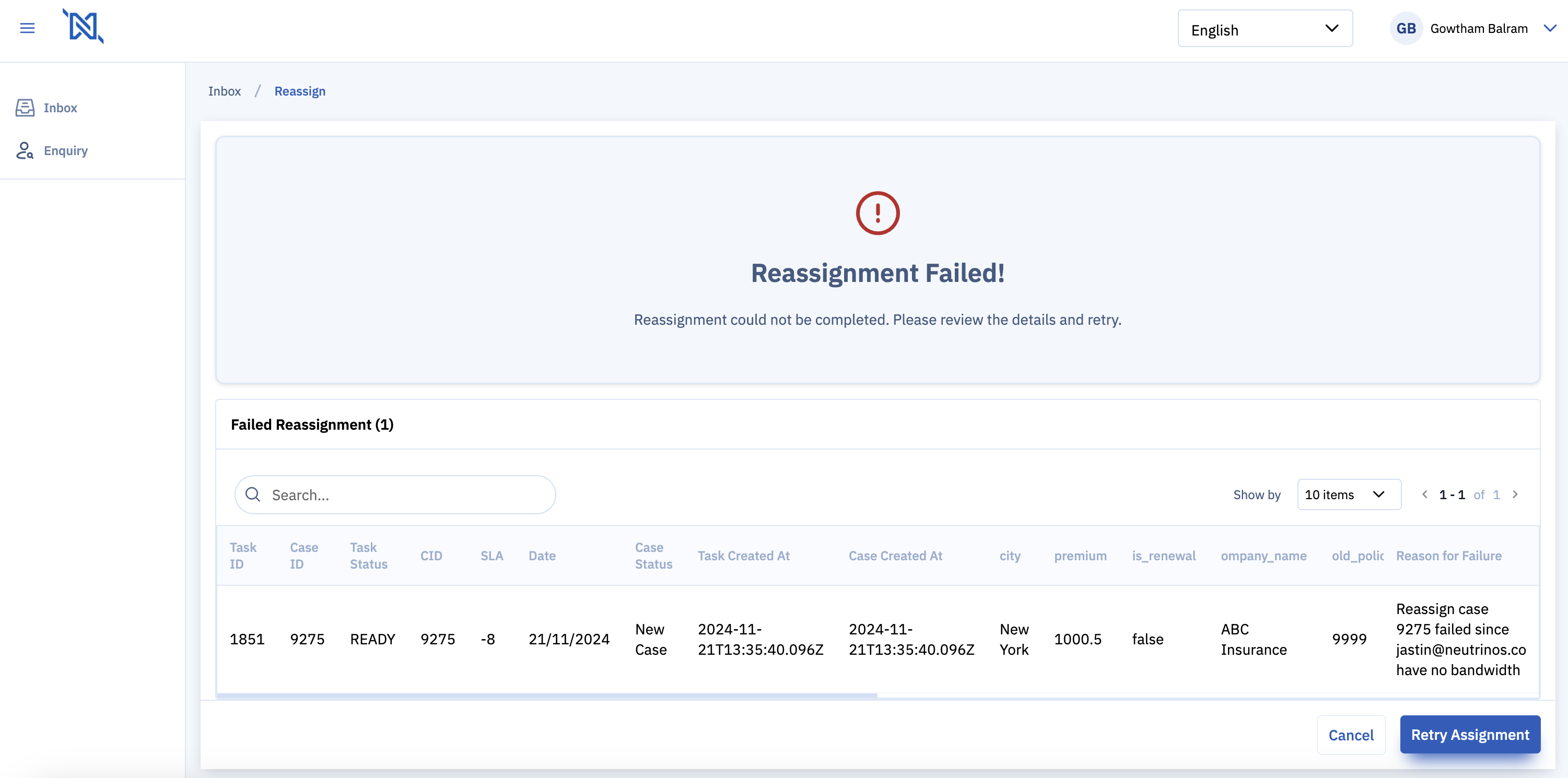Click the horizontal table scrollbar
1568x778 pixels.
547,696
